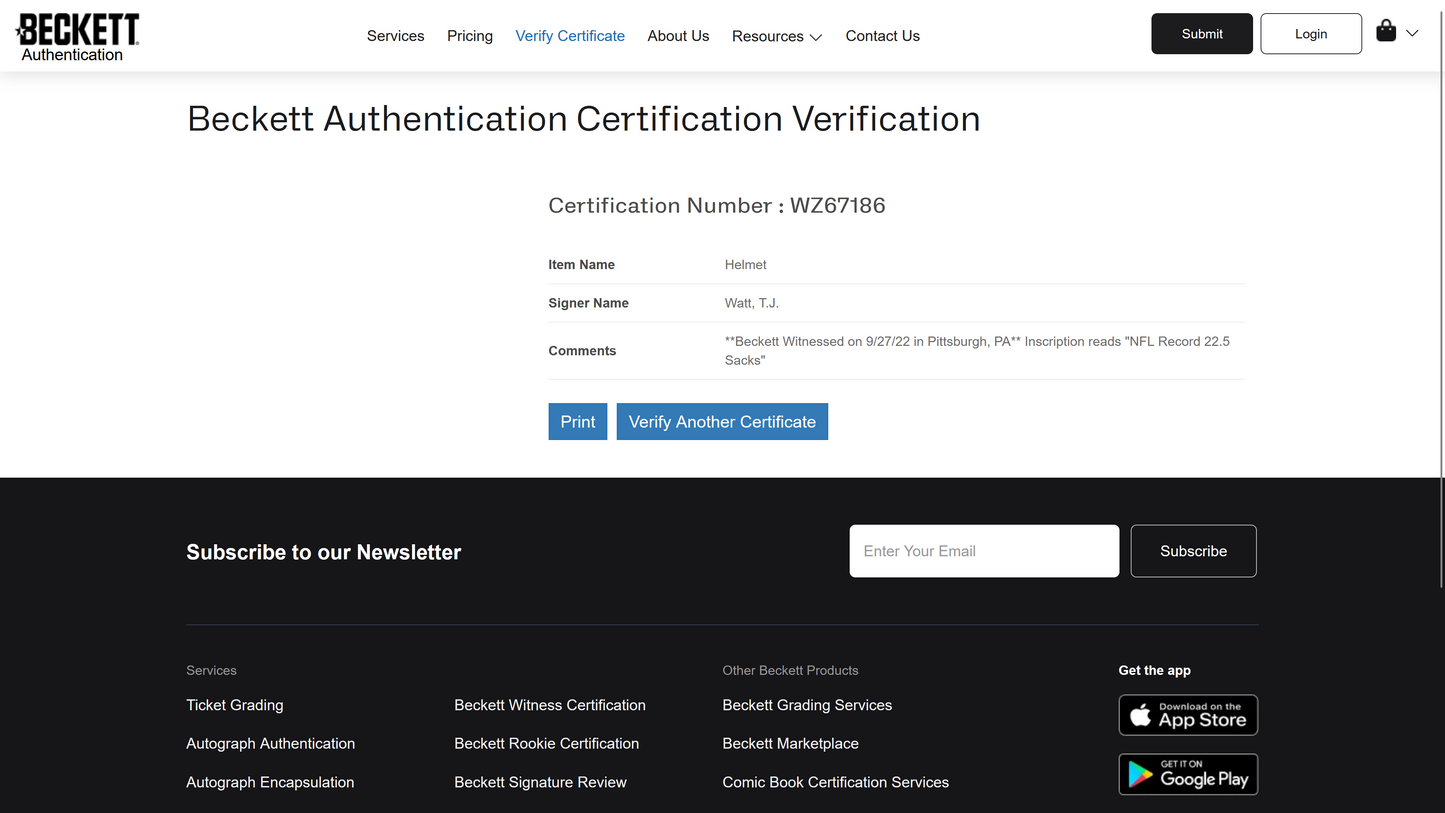Click the Beckett Authentication logo
1445x813 pixels.
point(77,37)
